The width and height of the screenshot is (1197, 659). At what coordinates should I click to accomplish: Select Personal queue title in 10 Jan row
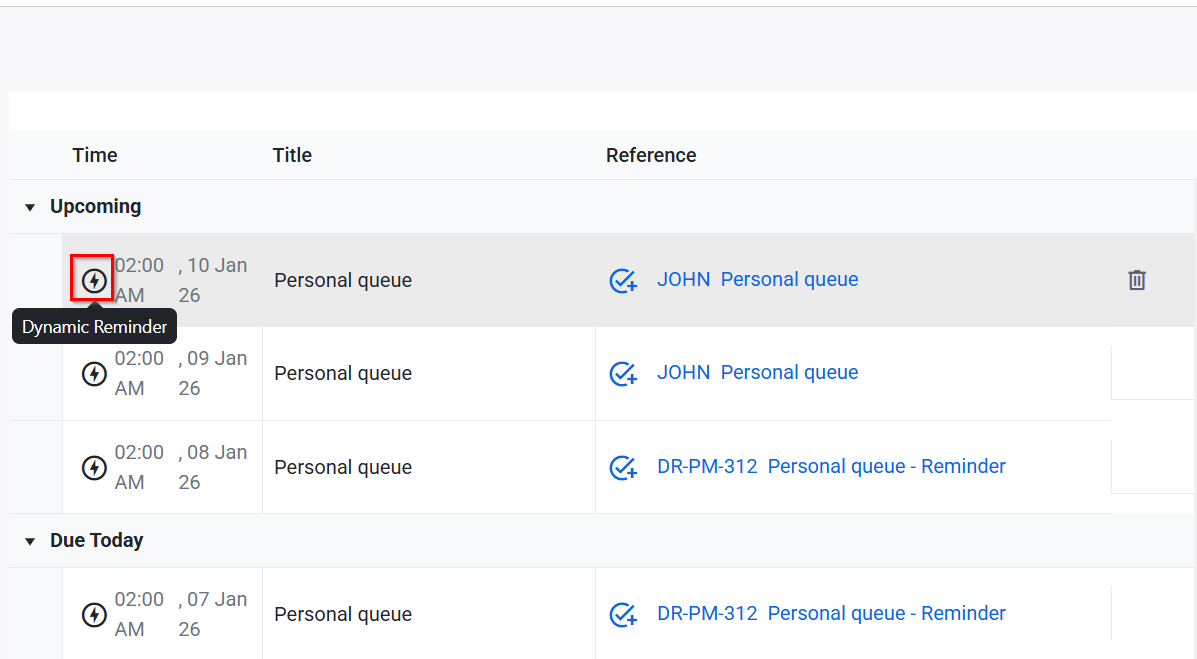[343, 281]
